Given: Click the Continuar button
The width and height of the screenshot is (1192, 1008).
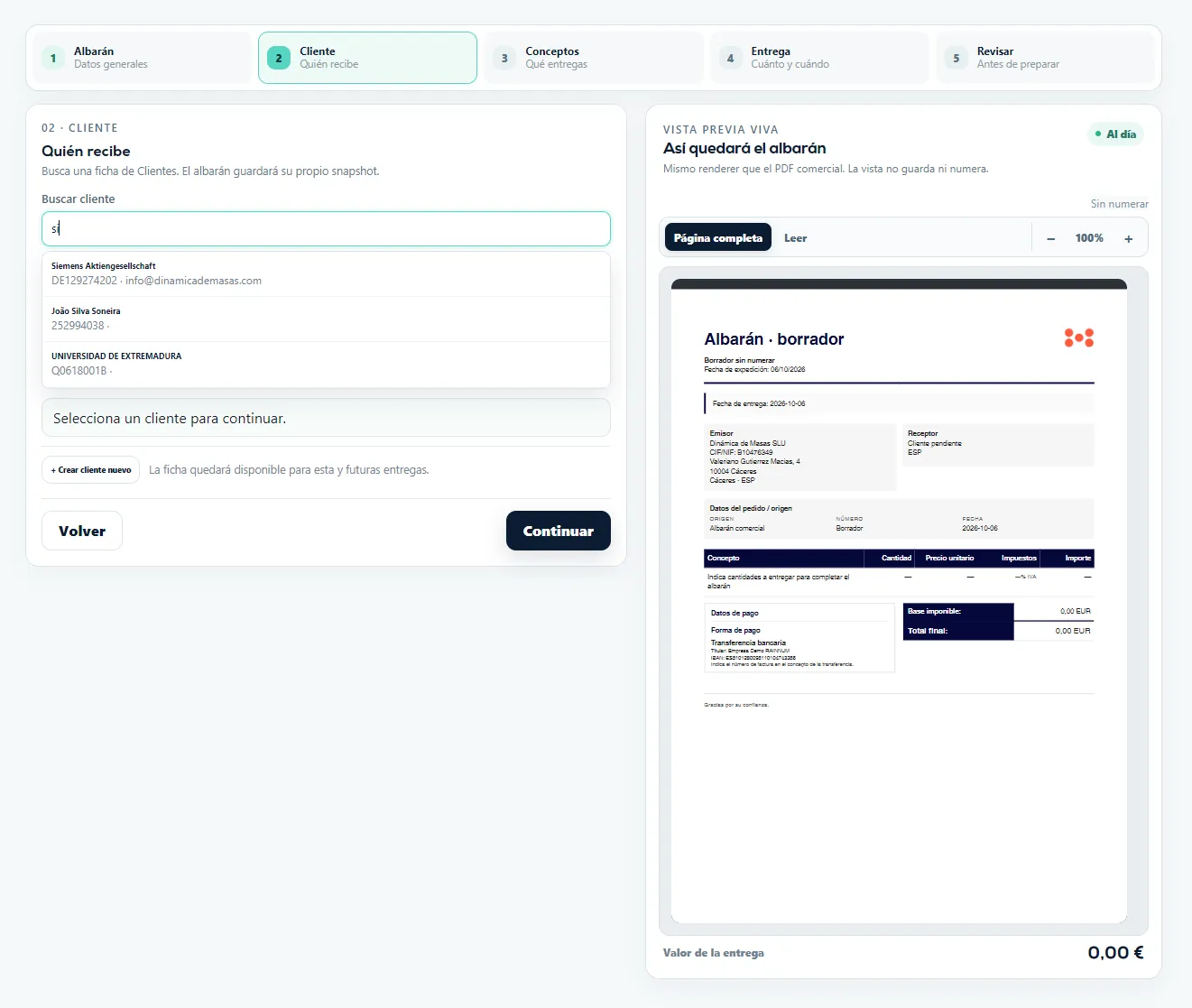Looking at the screenshot, I should 559,532.
